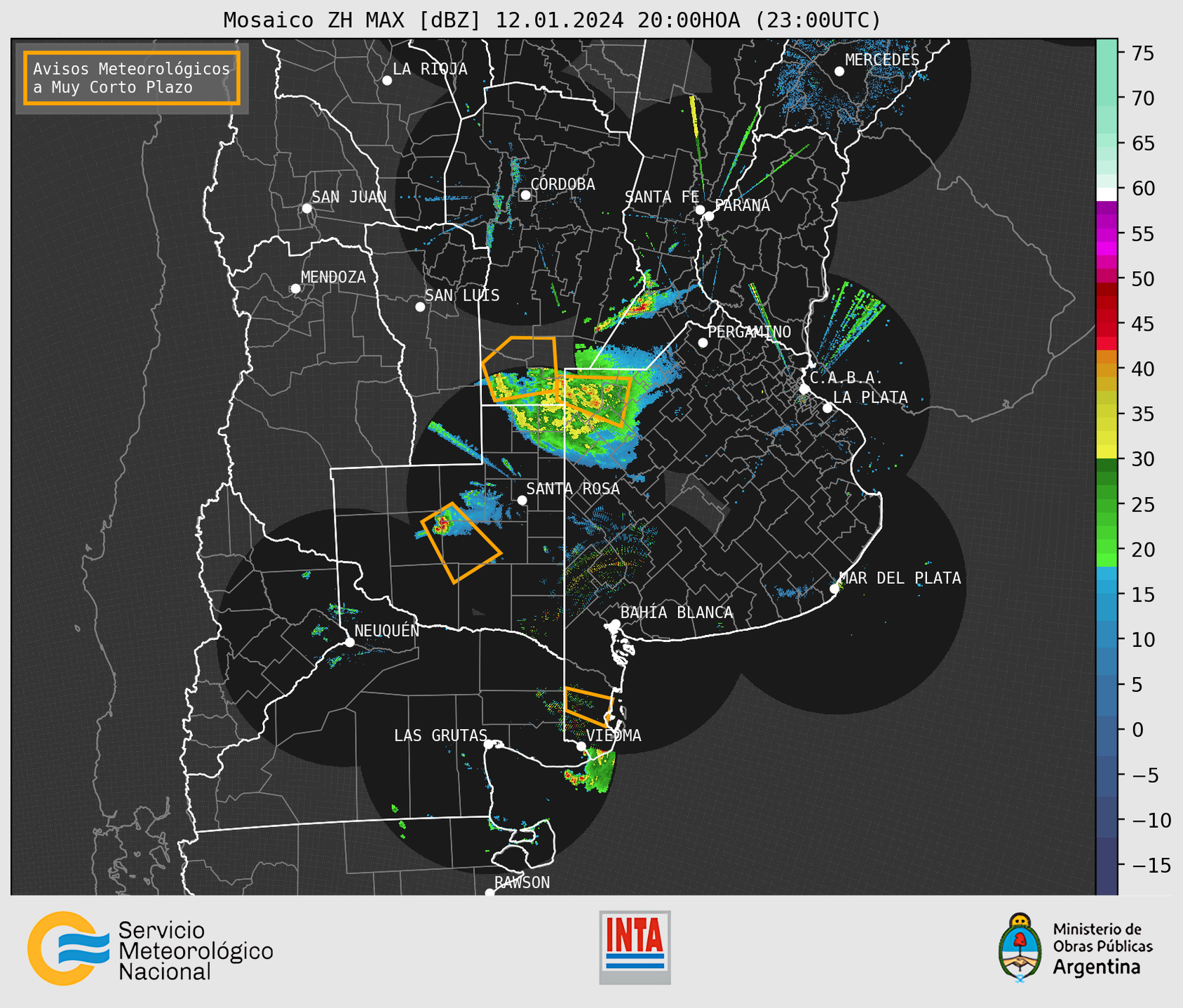Screen dimensions: 1183x1008
Task: Click the orange warning polygon north of Viedma
Action: 588,707
